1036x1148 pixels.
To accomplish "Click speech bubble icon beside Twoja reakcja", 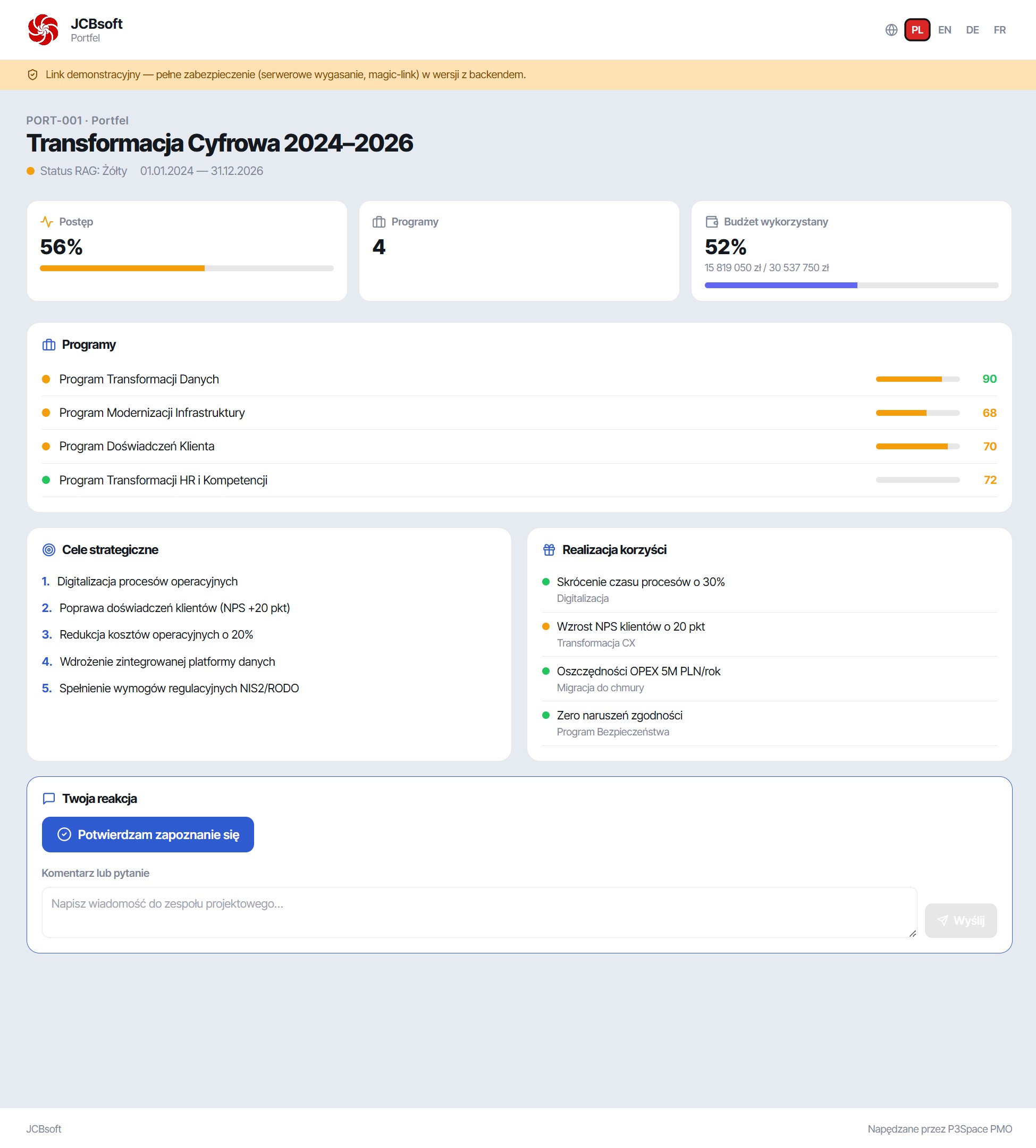I will [49, 798].
